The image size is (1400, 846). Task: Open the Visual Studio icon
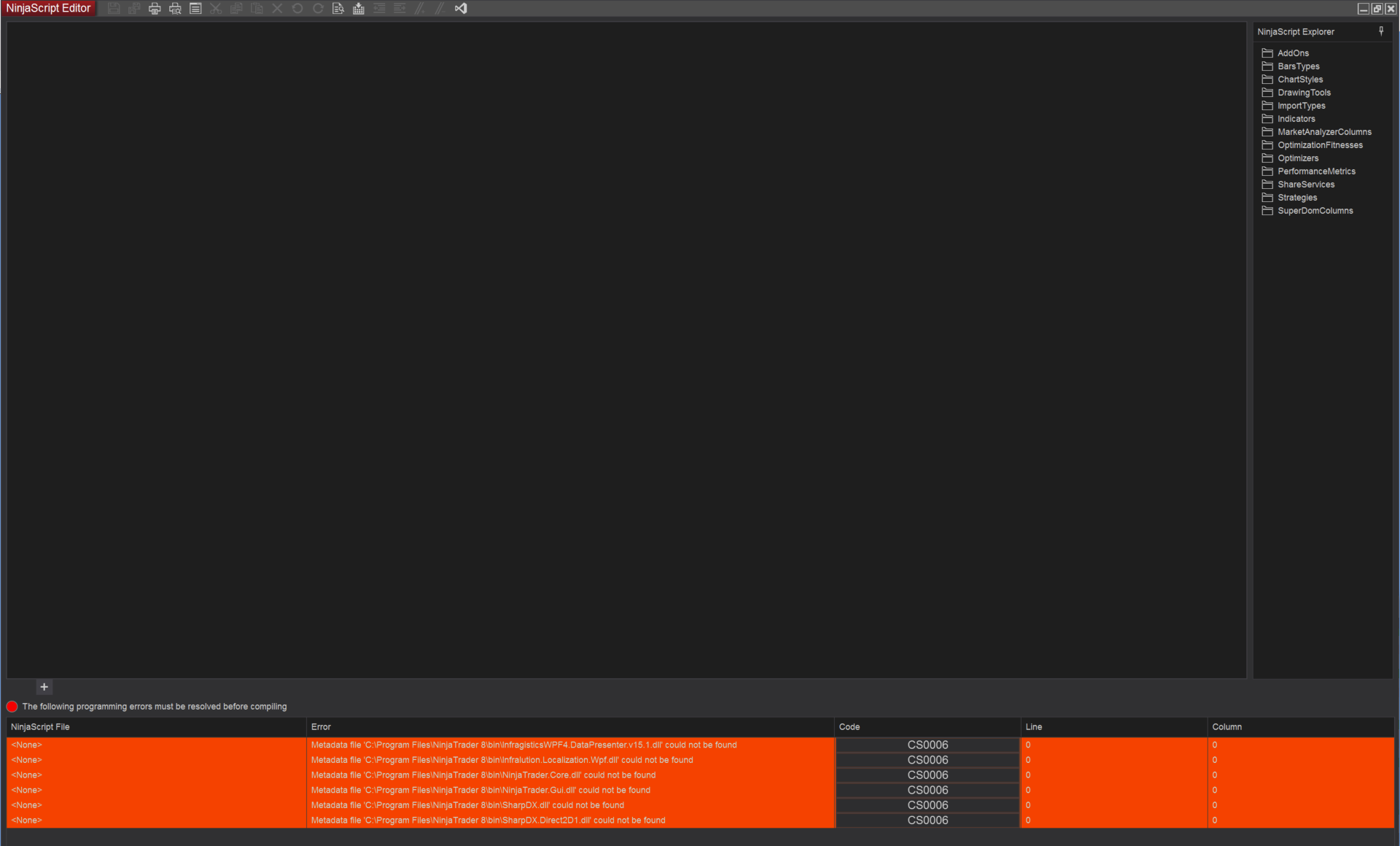[x=461, y=9]
